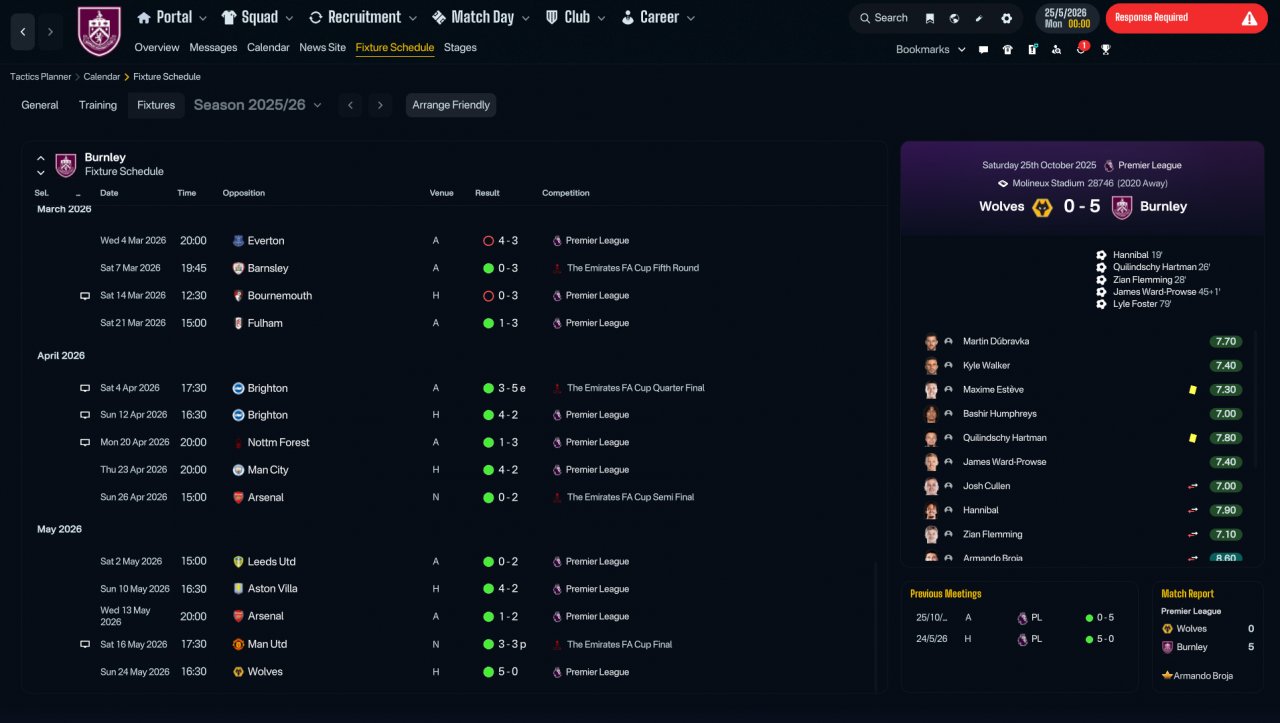Open the Match Day dropdown menu
This screenshot has height=723, width=1280.
(482, 17)
